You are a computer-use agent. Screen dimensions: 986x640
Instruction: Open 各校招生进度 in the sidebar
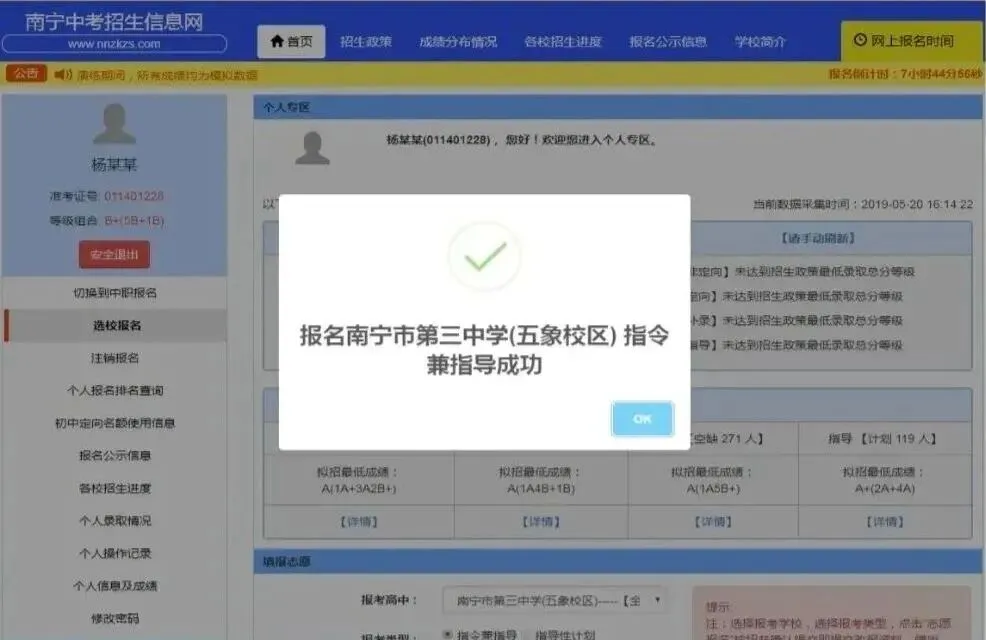pyautogui.click(x=114, y=488)
